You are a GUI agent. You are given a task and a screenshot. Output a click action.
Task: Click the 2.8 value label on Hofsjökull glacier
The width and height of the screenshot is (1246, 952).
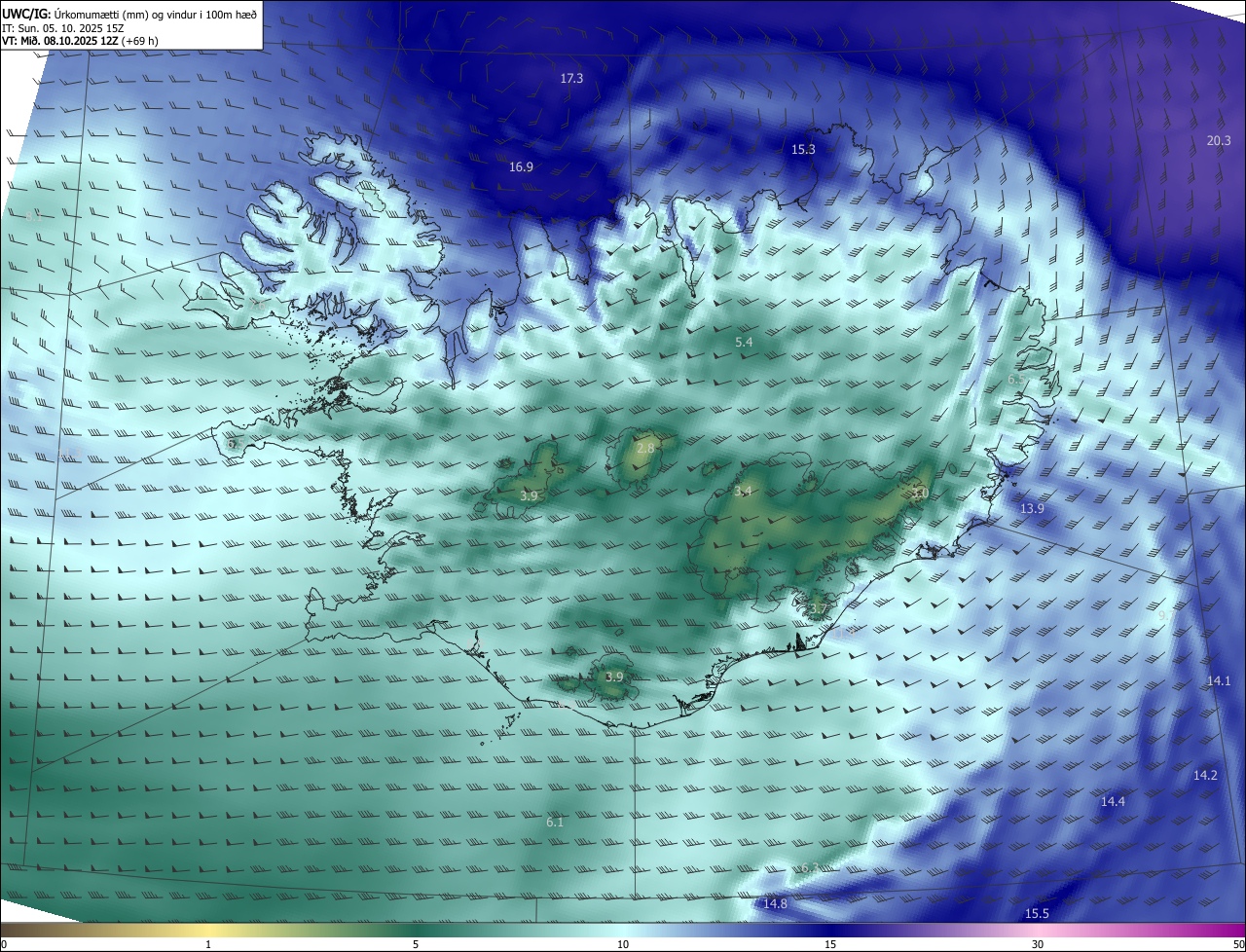[x=645, y=448]
